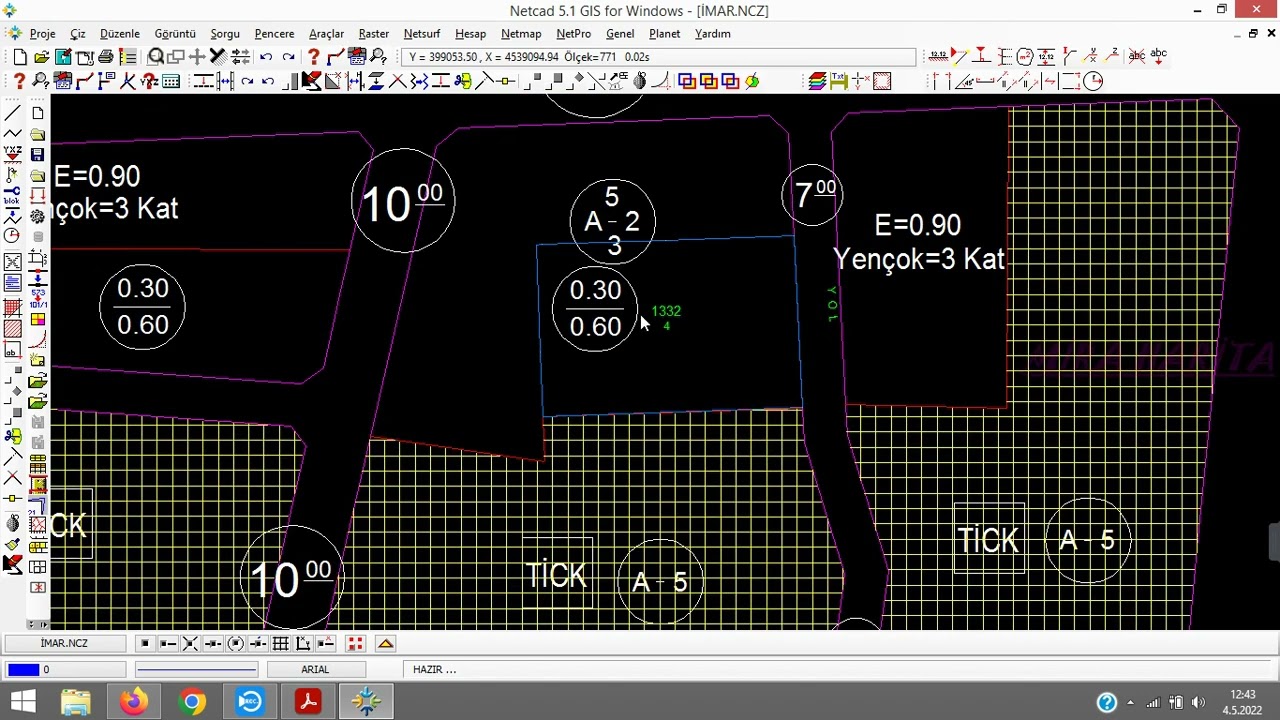
Task: Click the blue layer color swatch
Action: tap(23, 669)
